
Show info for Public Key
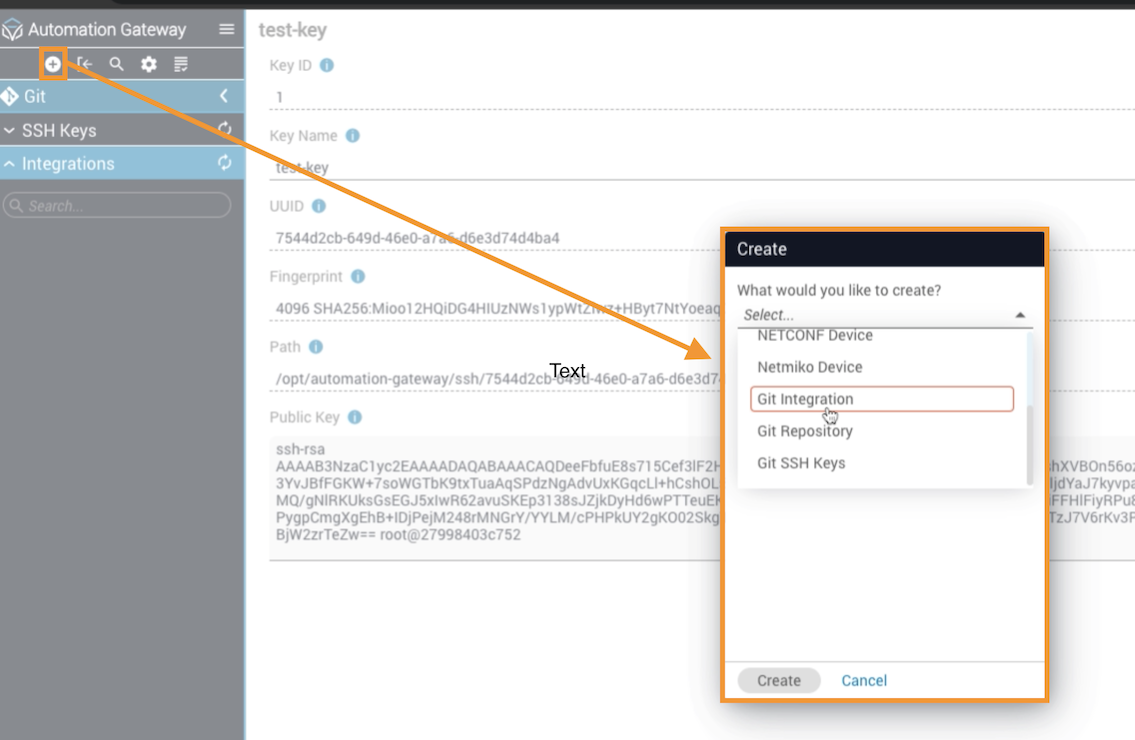click(355, 417)
